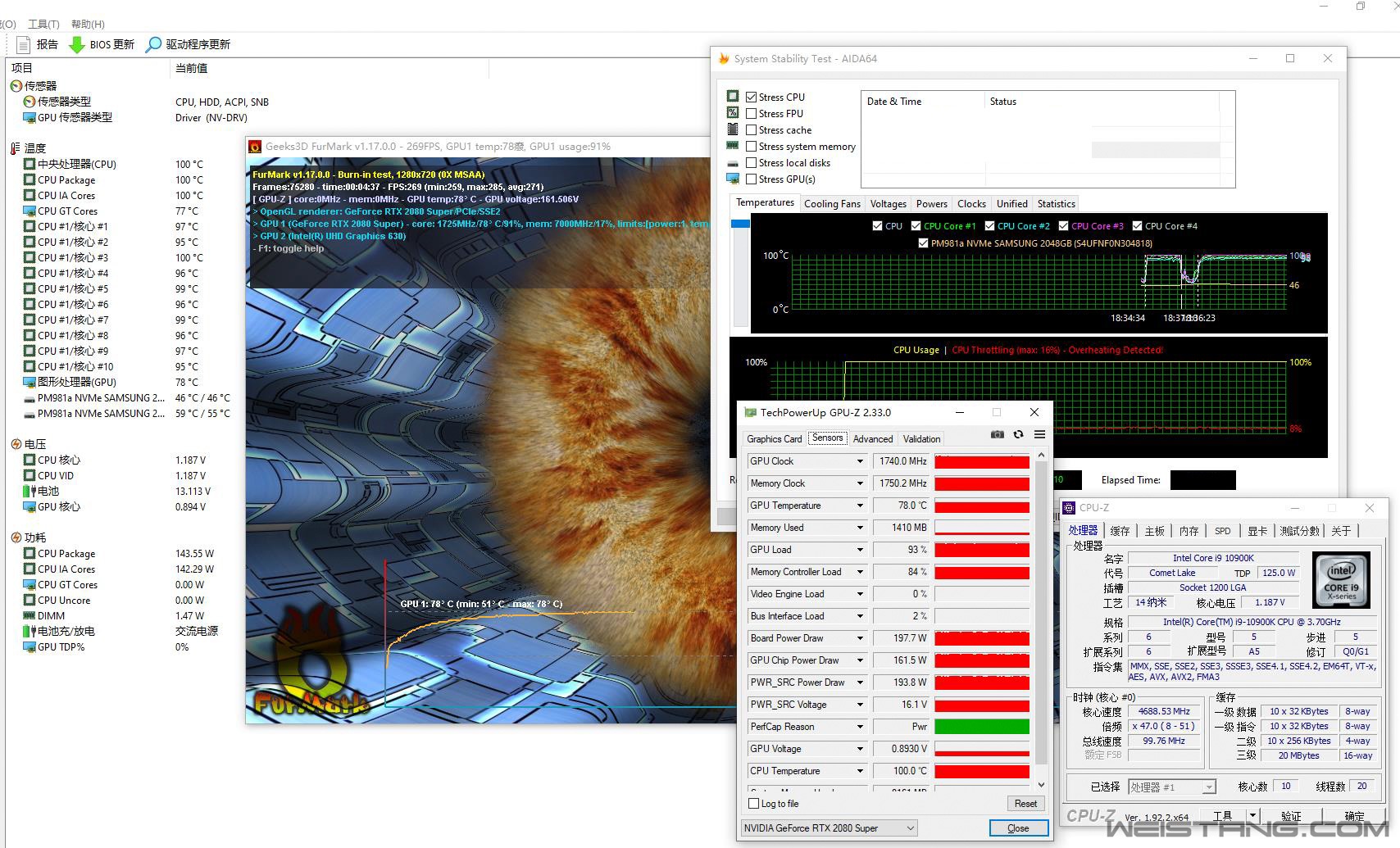Click CPU-Z validate (验证) button

[x=1291, y=816]
